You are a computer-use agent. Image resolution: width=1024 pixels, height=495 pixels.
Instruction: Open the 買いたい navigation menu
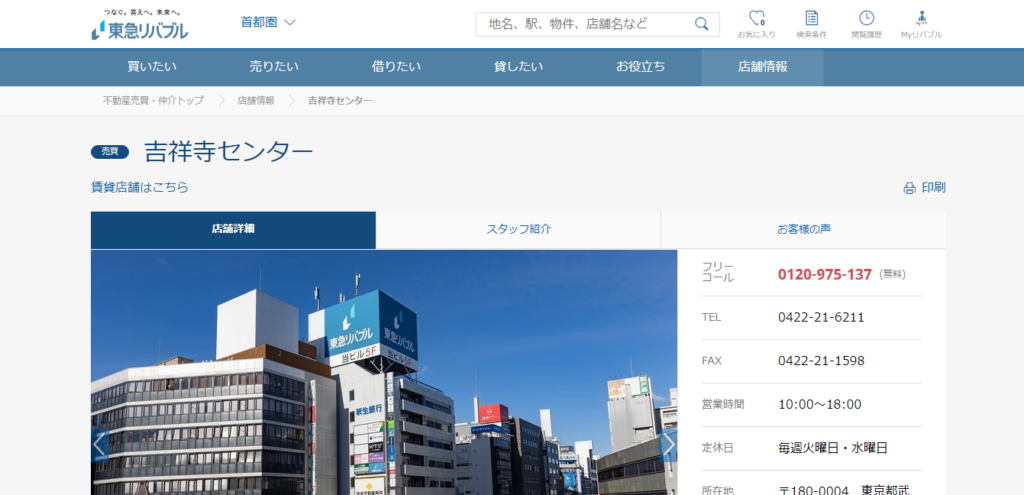tap(152, 67)
